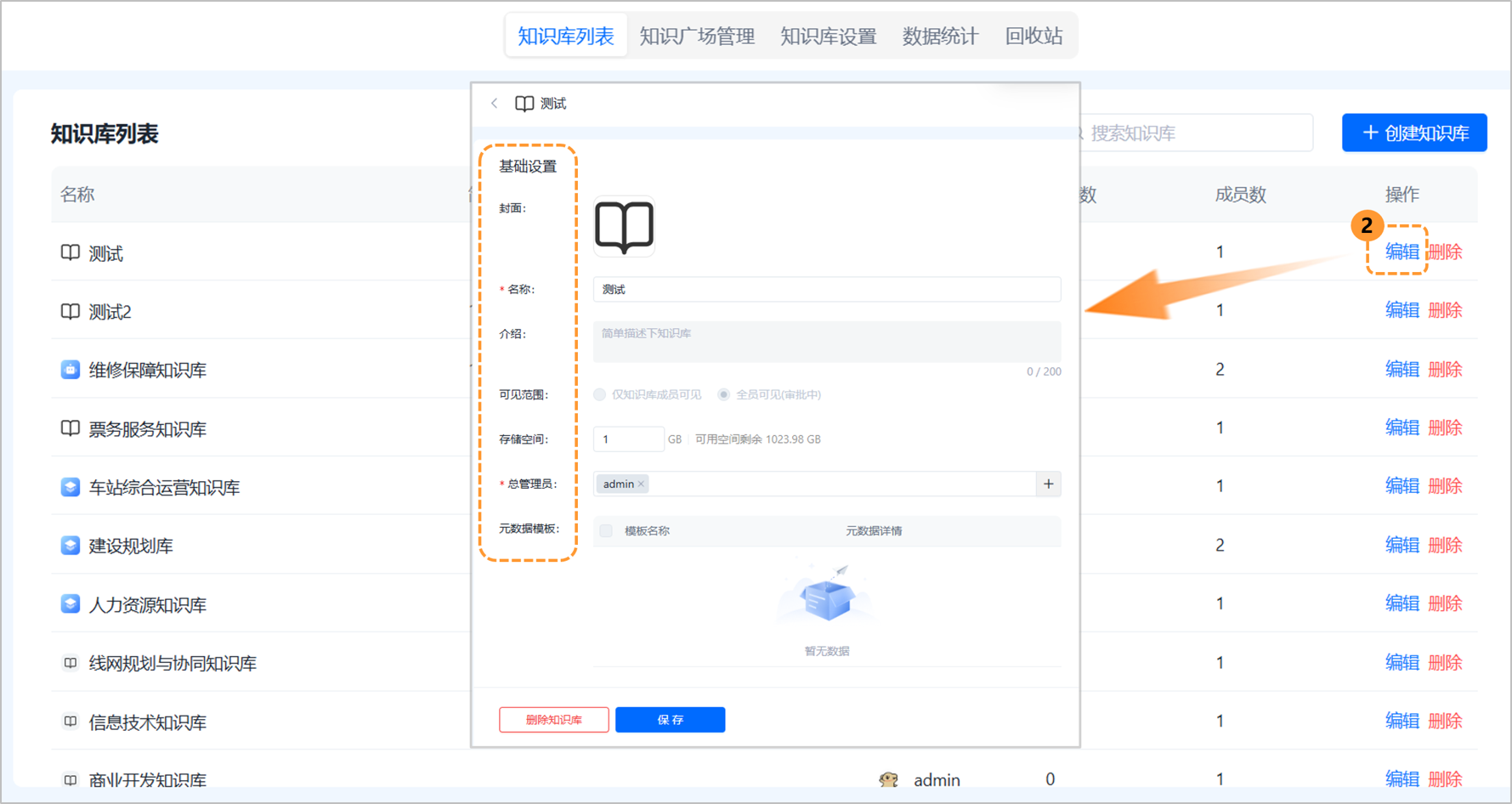
Task: Select the 车站综合运营知识库 icon
Action: pos(71,486)
